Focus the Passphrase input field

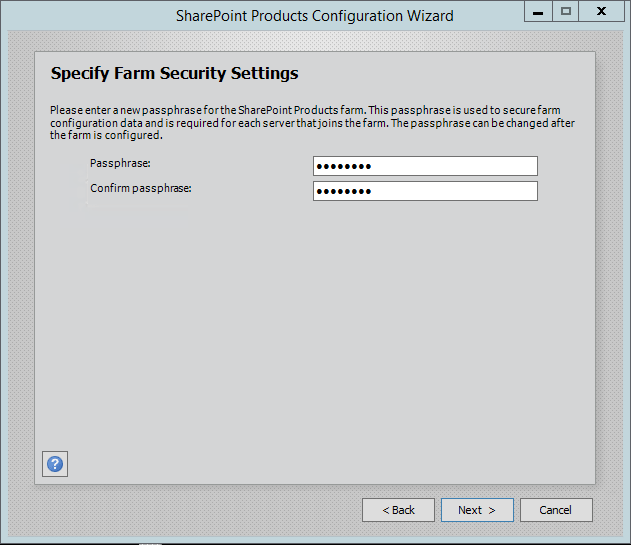click(425, 166)
